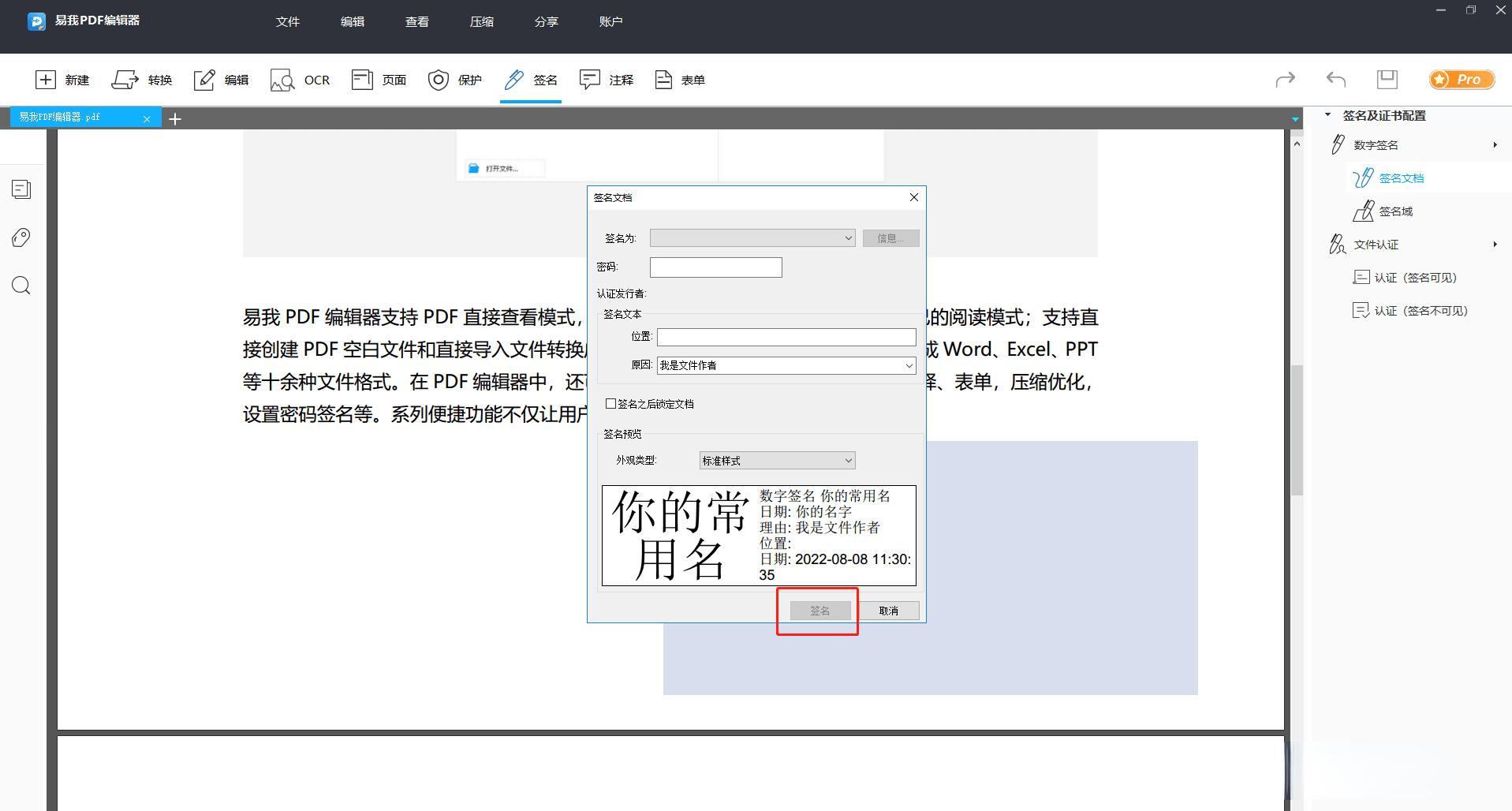Click the 数字签名 section label
1512x811 pixels.
1376,145
